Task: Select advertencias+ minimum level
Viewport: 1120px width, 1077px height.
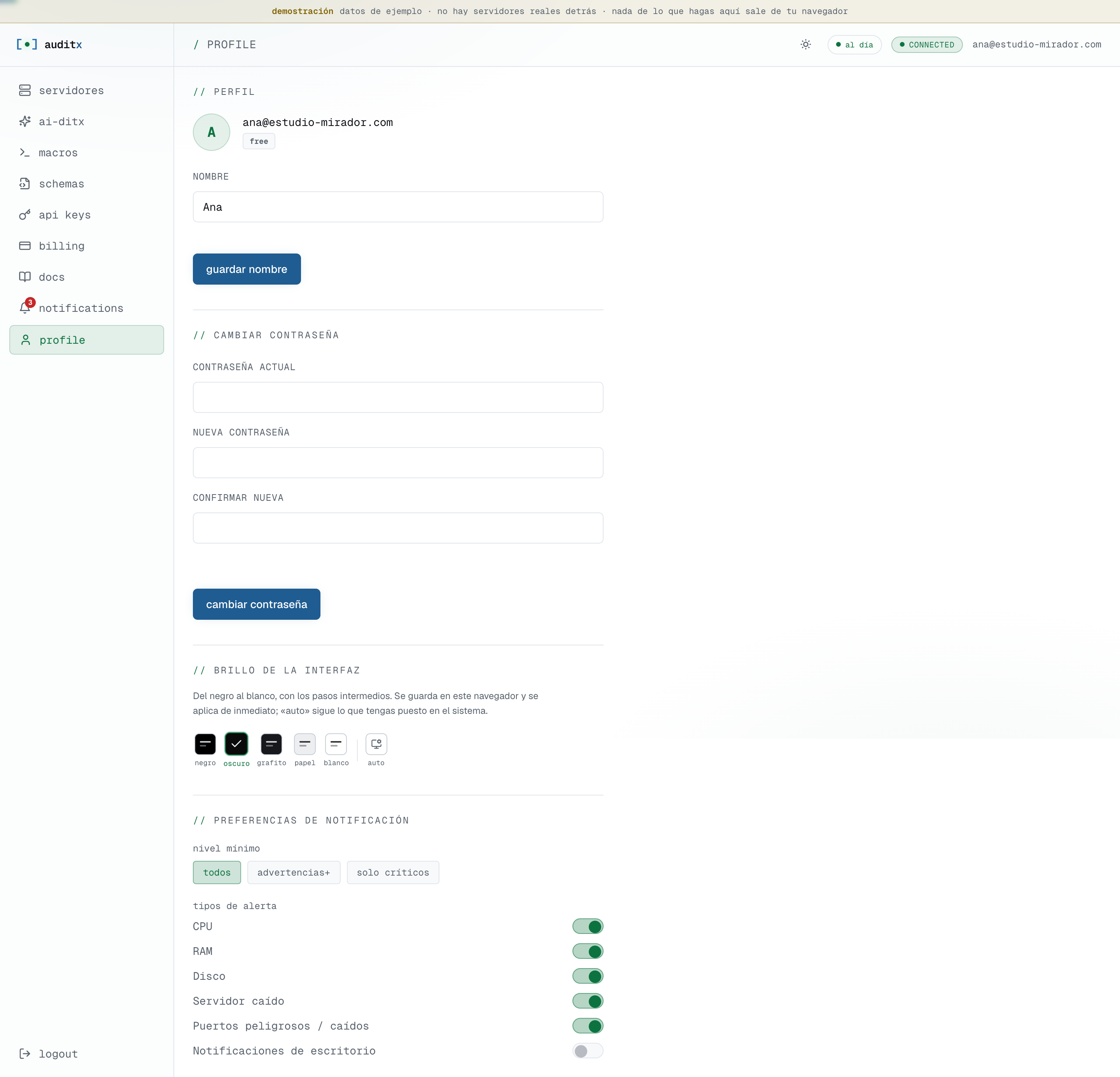Action: click(x=294, y=872)
